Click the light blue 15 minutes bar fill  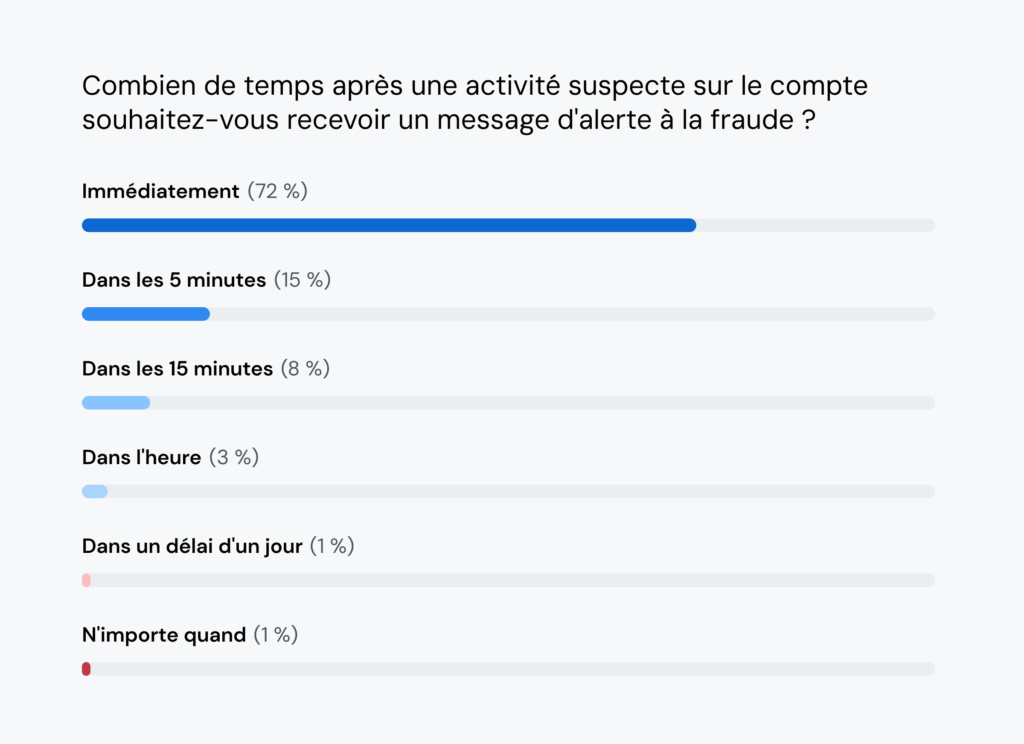[x=116, y=403]
